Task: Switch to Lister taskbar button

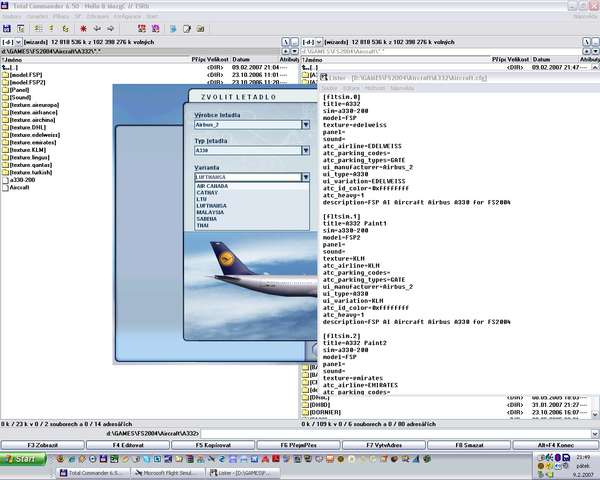Action: (x=243, y=473)
